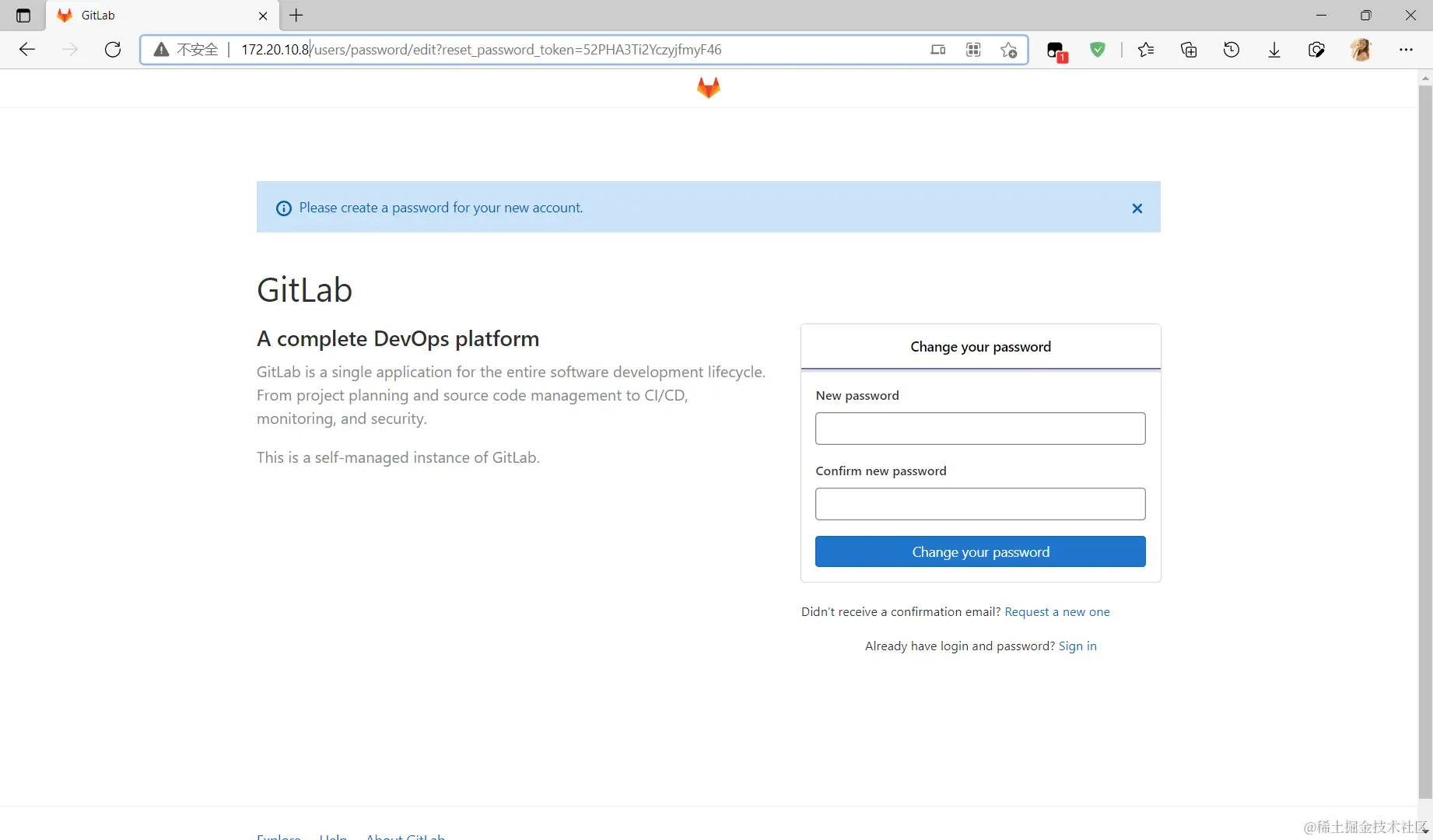Open the tab actions menu icon
The image size is (1433, 840).
click(x=23, y=16)
